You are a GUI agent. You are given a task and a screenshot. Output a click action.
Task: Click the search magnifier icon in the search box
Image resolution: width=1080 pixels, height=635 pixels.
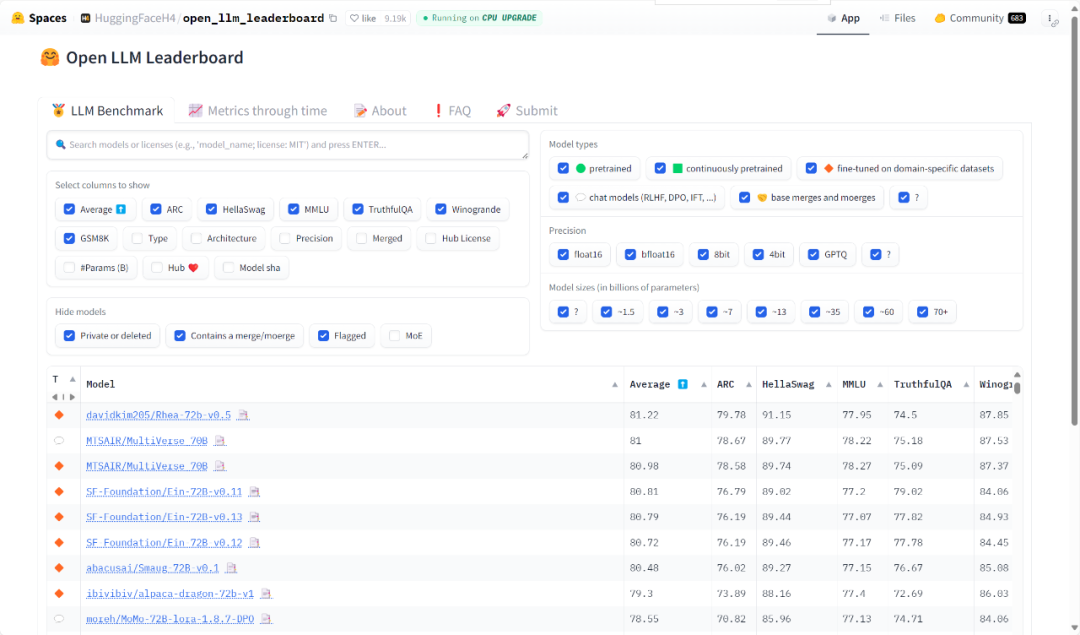point(61,145)
